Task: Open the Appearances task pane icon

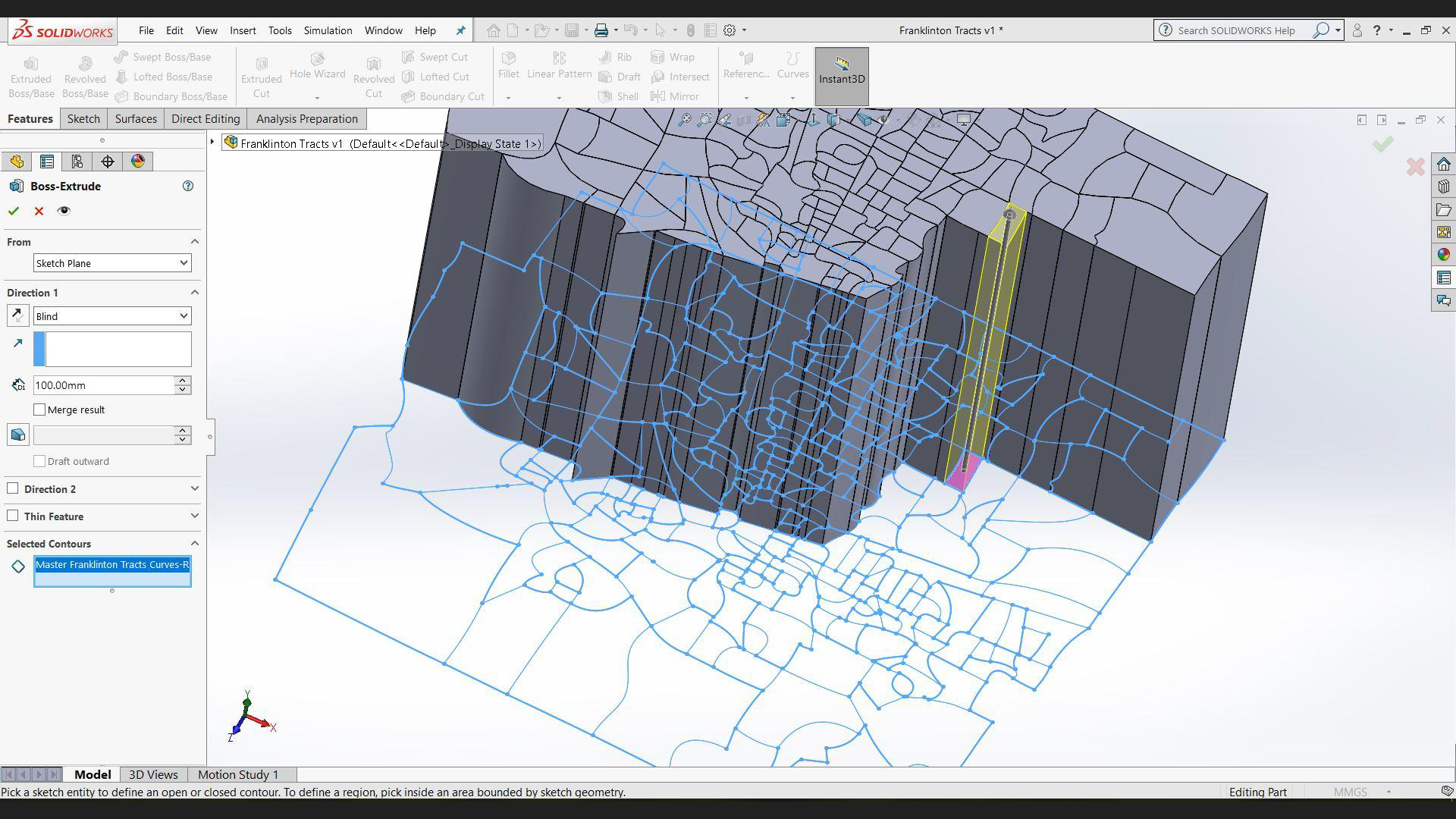Action: pos(1443,255)
